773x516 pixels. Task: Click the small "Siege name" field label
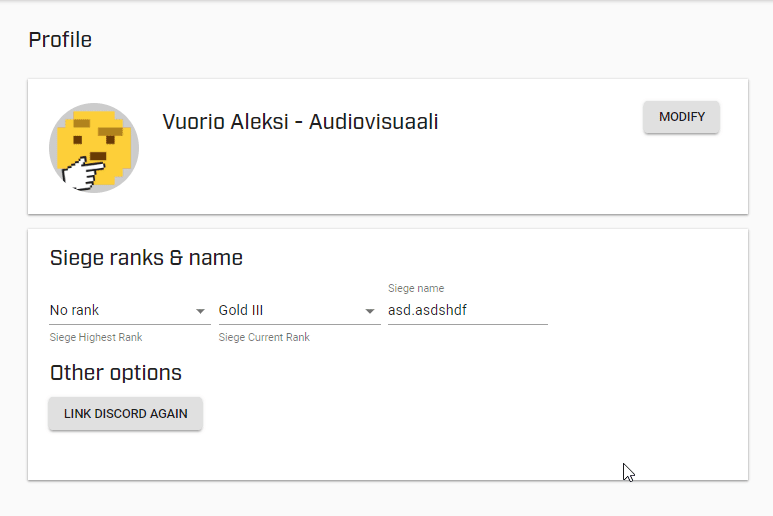point(416,288)
